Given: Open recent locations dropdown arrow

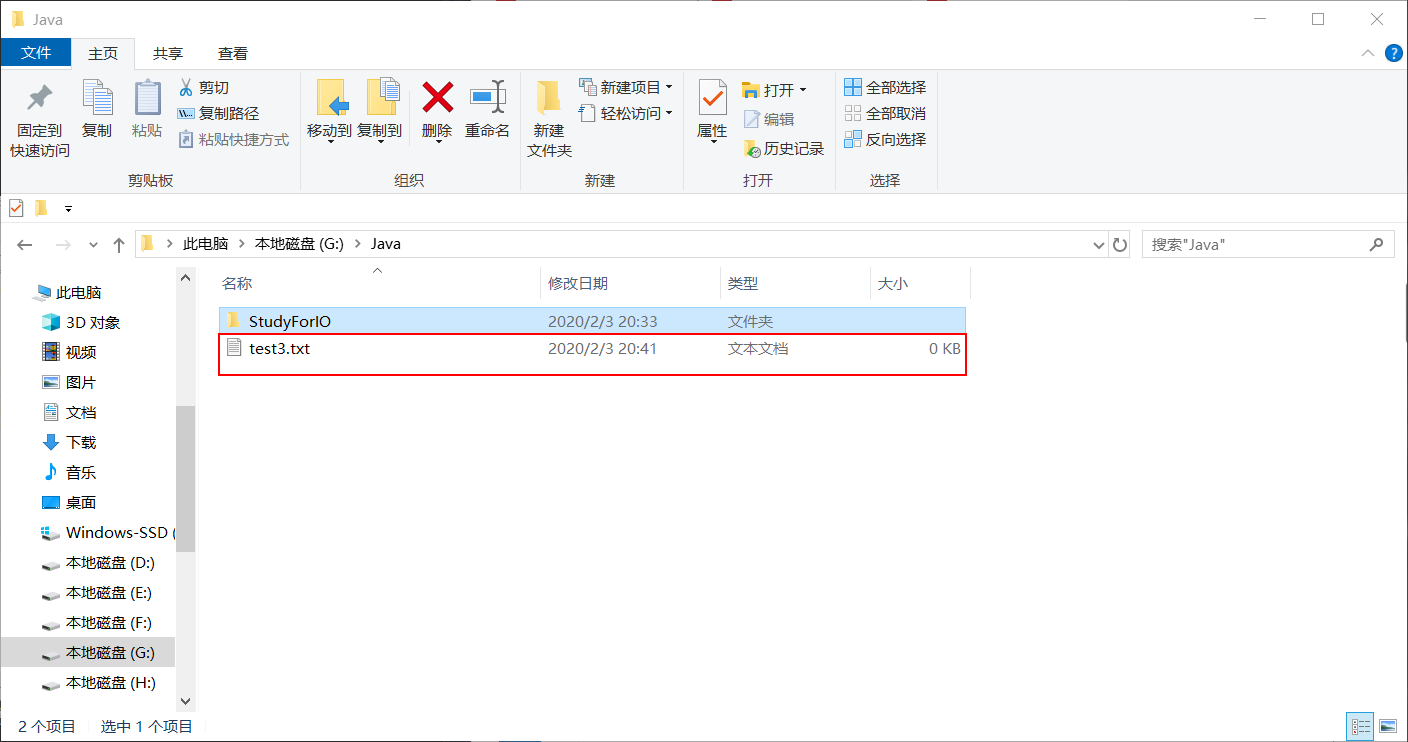Looking at the screenshot, I should pos(94,244).
